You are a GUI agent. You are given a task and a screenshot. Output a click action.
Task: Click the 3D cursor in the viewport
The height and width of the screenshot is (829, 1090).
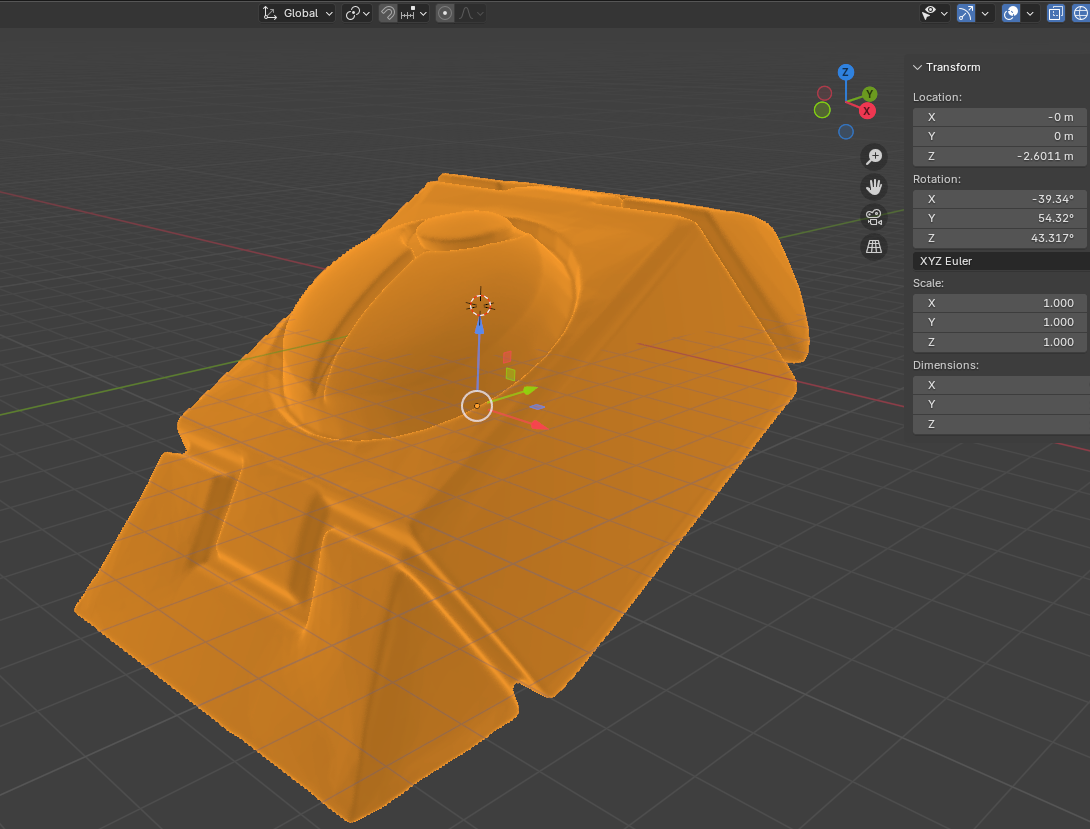[x=480, y=305]
